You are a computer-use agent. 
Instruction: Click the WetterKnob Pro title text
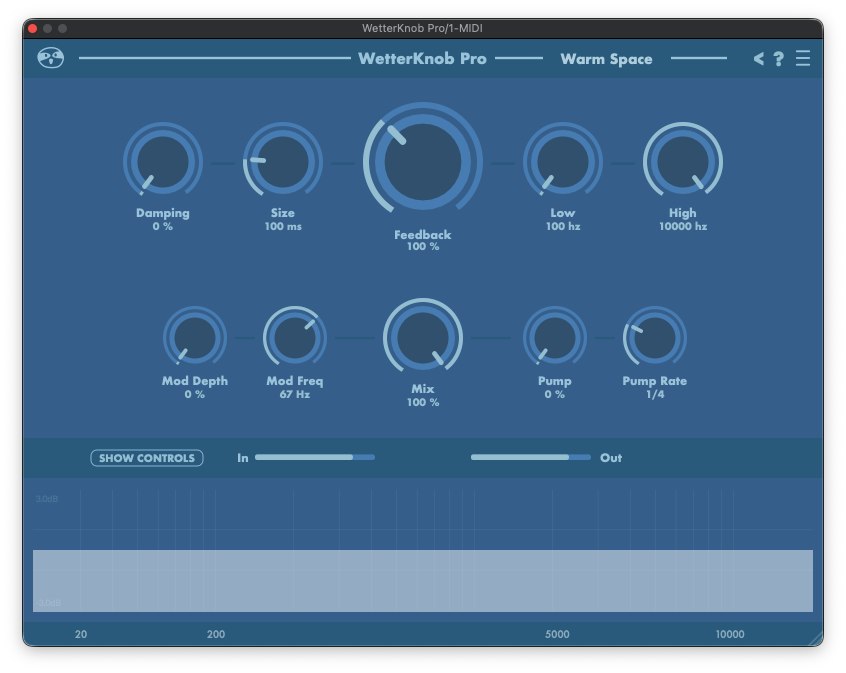pyautogui.click(x=422, y=59)
